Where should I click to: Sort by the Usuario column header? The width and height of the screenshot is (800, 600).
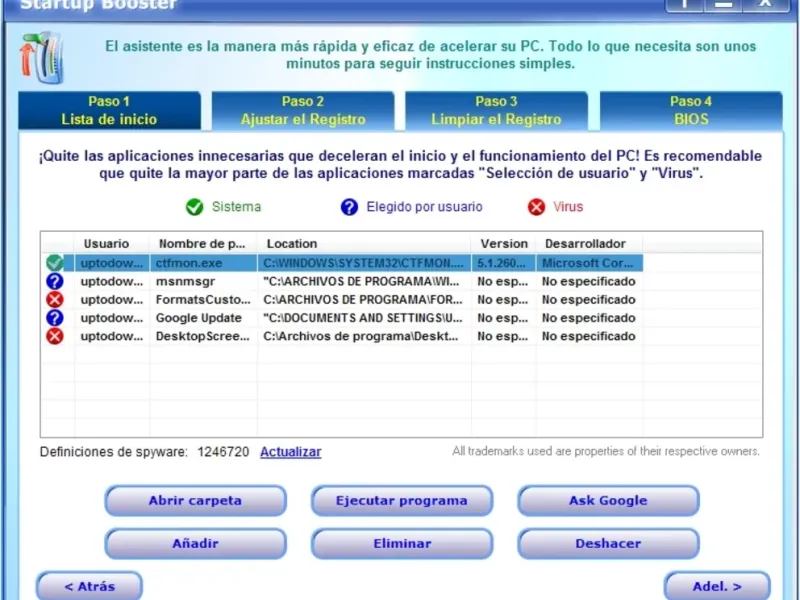(x=112, y=243)
